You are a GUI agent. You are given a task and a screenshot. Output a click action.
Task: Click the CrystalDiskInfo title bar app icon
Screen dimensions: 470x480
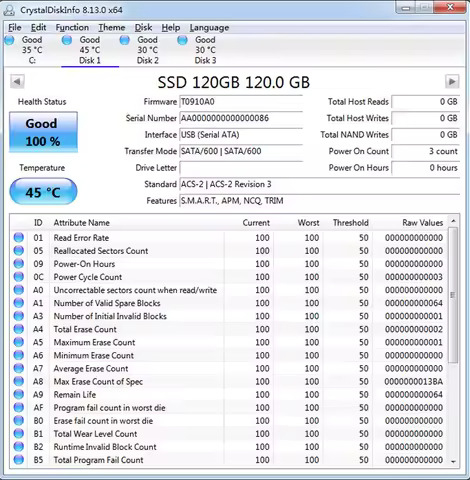click(x=9, y=10)
